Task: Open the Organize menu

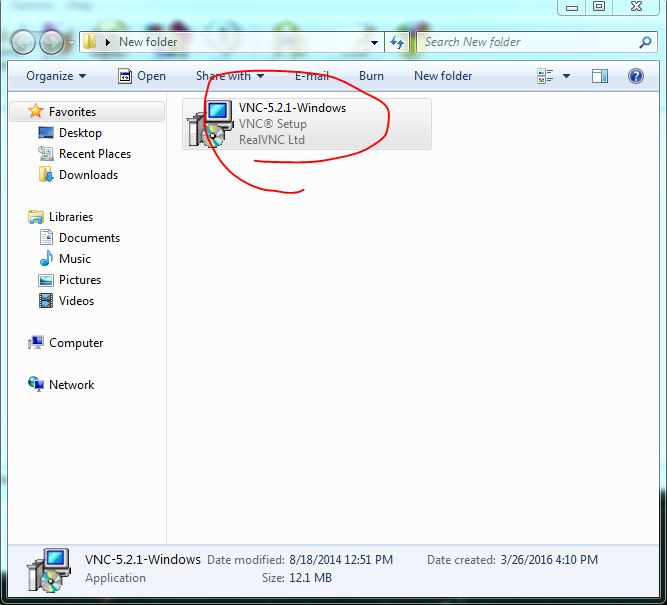Action: point(56,76)
